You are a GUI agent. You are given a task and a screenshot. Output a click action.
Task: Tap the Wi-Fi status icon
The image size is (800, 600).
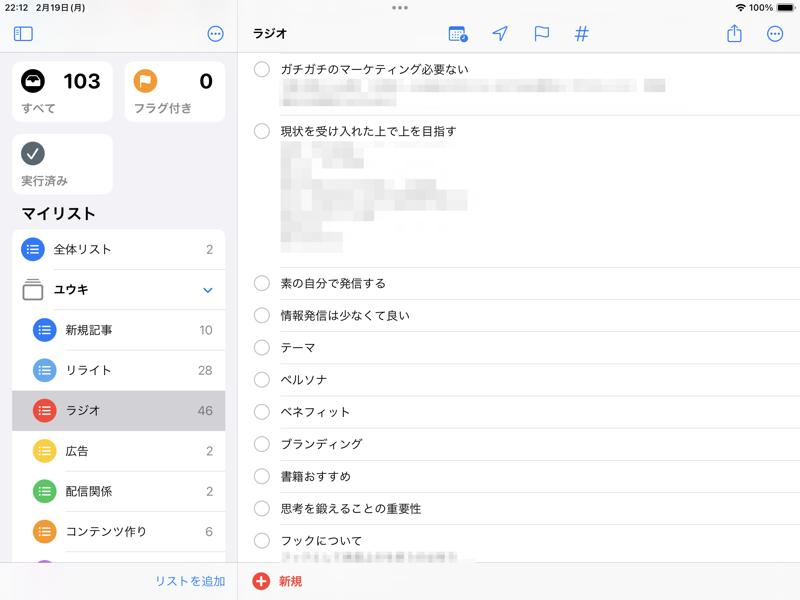click(740, 8)
